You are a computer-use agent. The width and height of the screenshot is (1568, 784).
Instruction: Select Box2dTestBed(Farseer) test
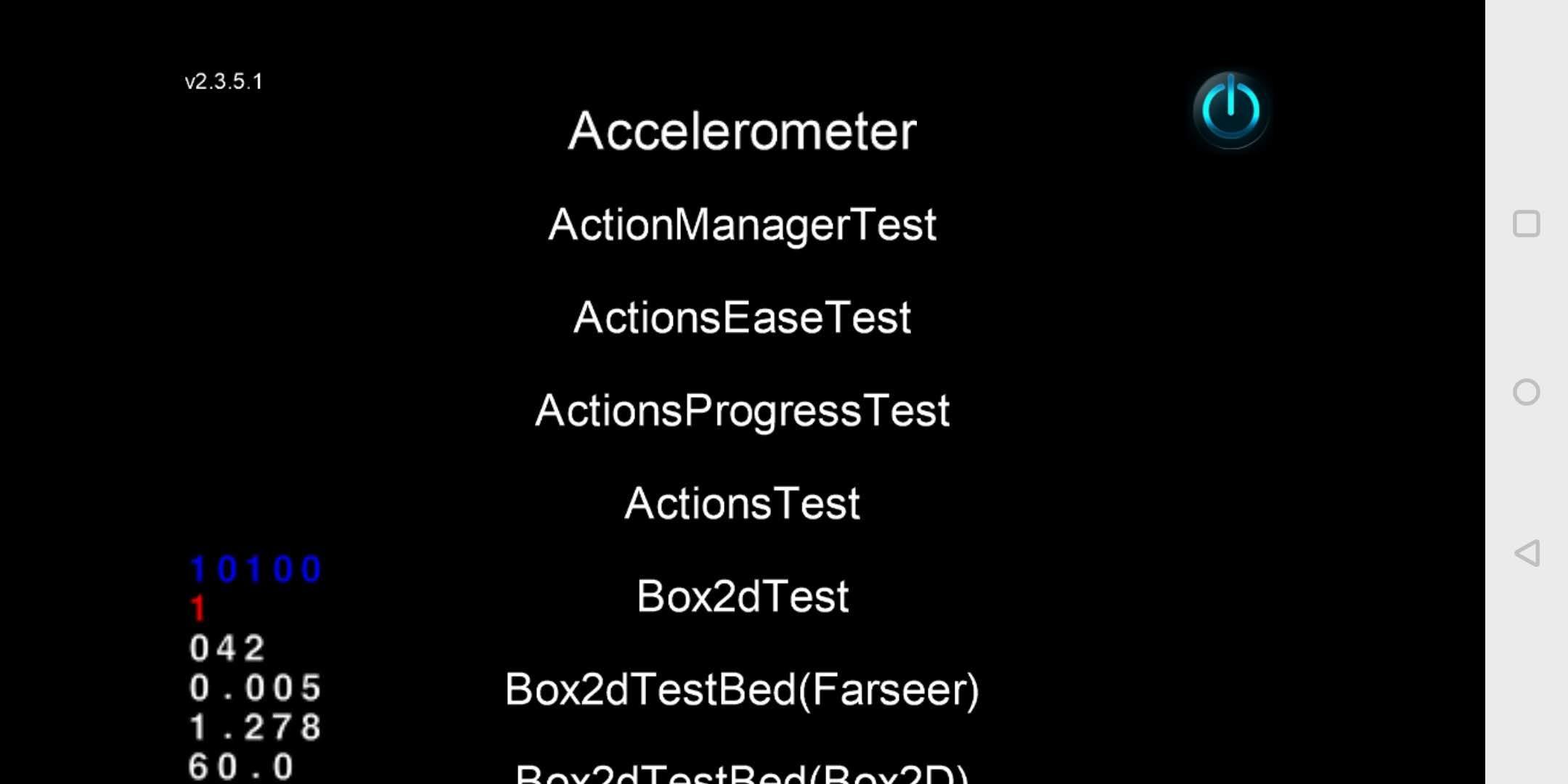[x=742, y=690]
